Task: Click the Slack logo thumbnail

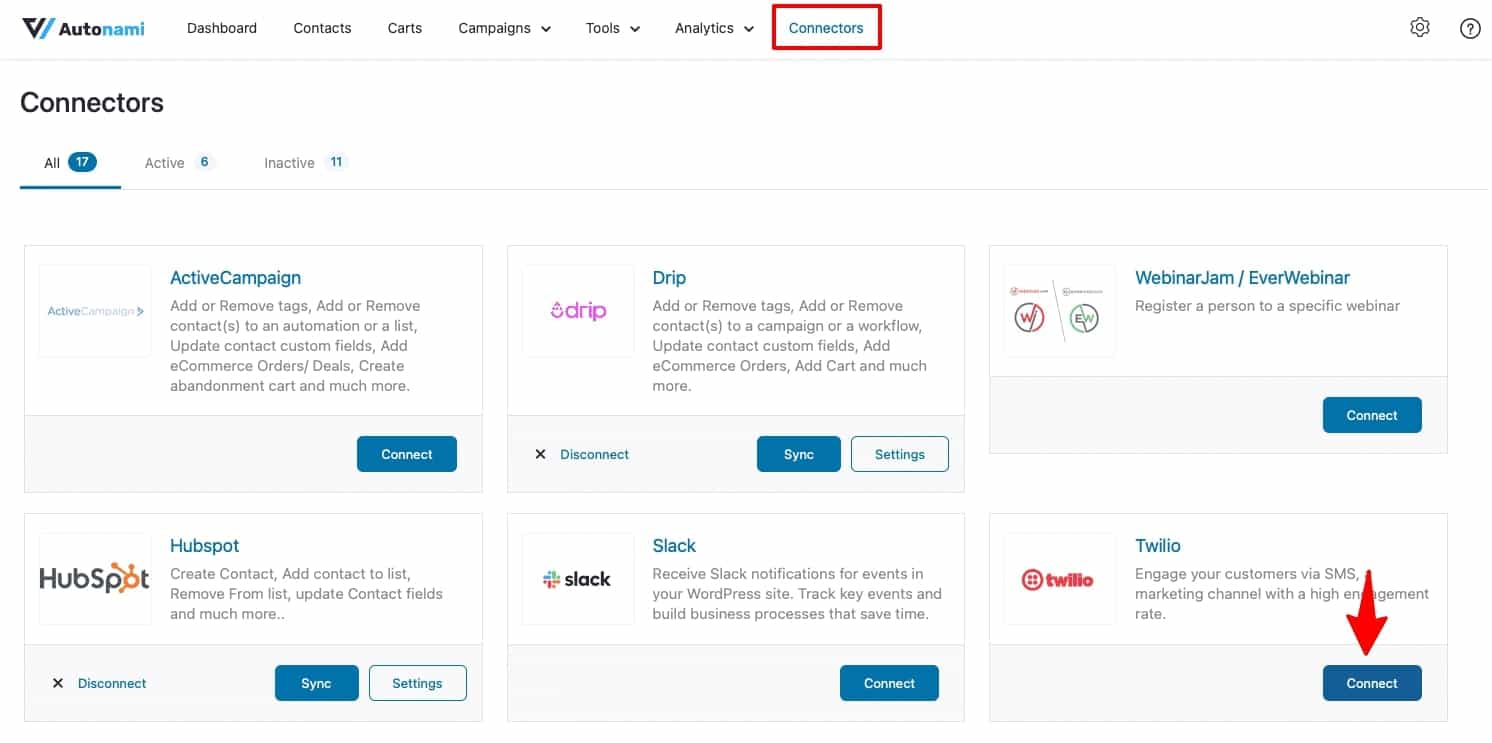Action: coord(578,579)
